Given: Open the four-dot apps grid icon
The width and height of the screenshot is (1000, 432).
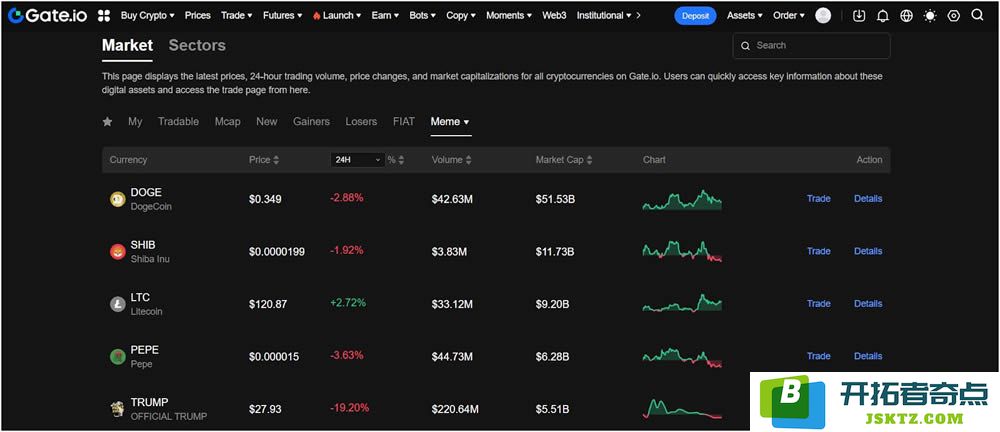Looking at the screenshot, I should pos(104,15).
